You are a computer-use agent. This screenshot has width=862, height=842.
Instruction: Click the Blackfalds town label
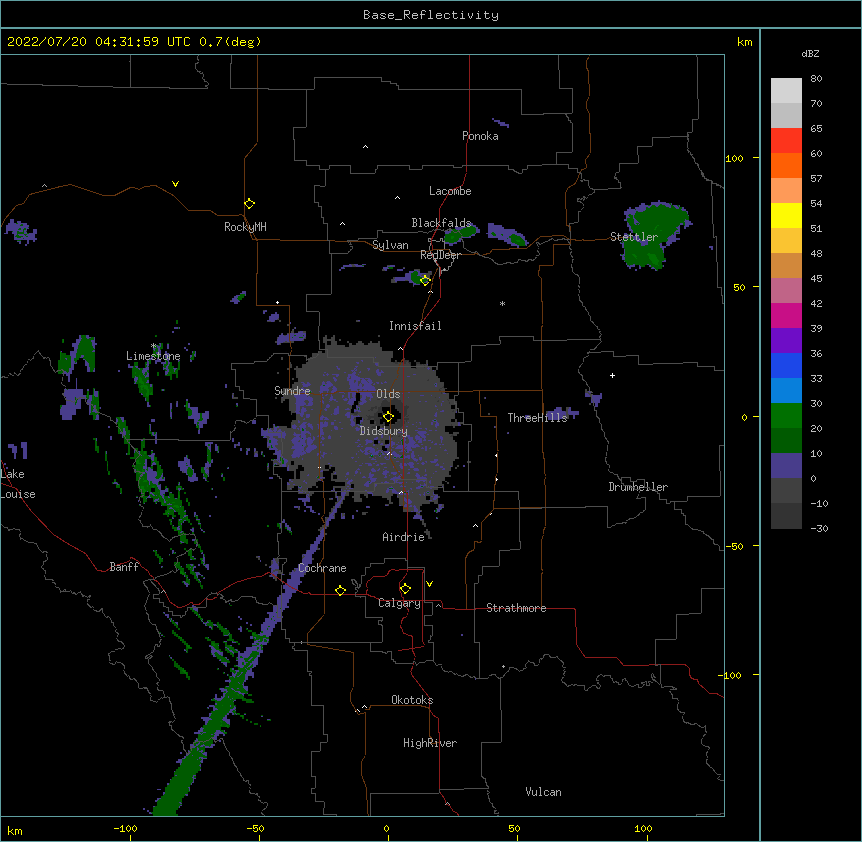[x=441, y=223]
